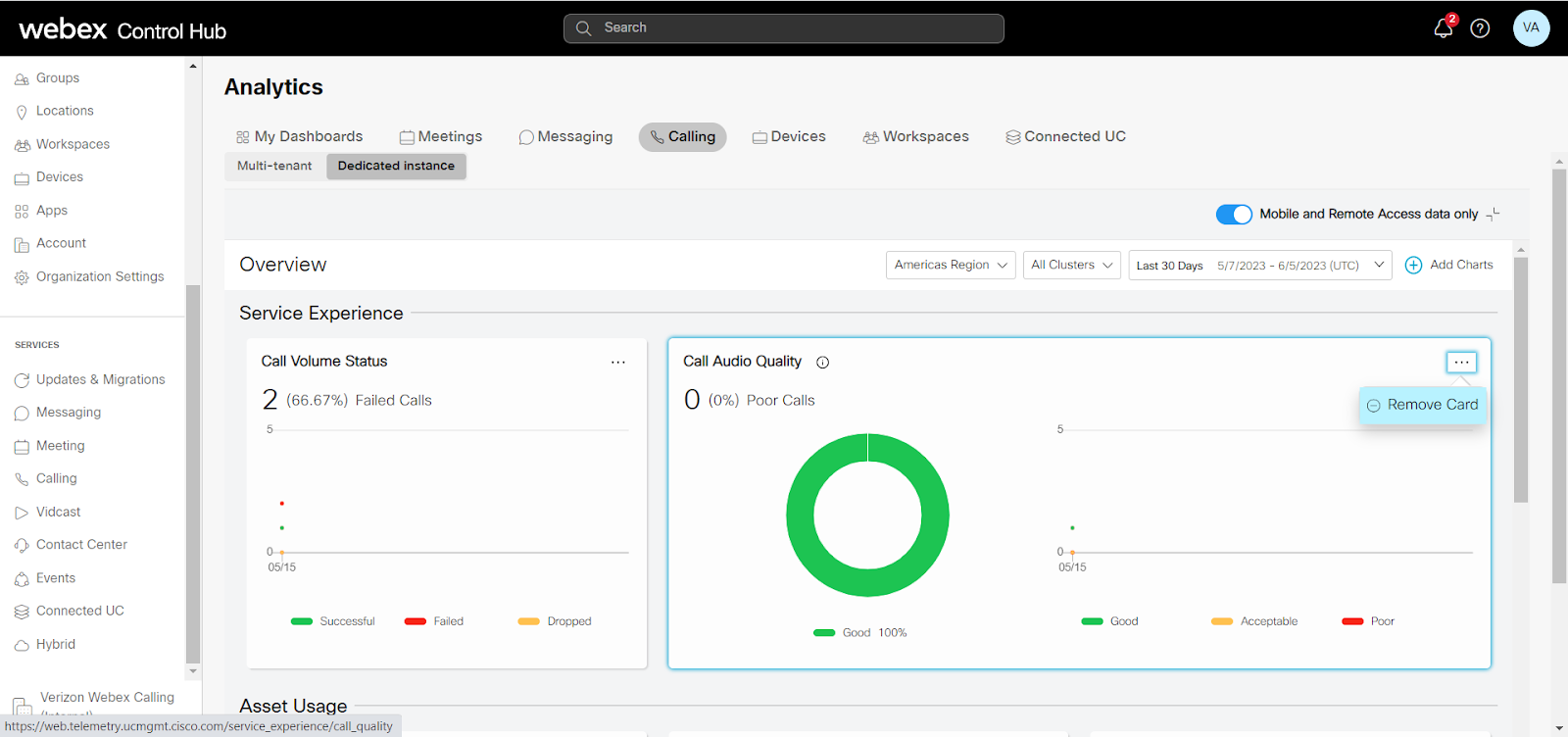This screenshot has height=737, width=1568.
Task: Switch to the Messaging analytics tab
Action: click(x=565, y=137)
